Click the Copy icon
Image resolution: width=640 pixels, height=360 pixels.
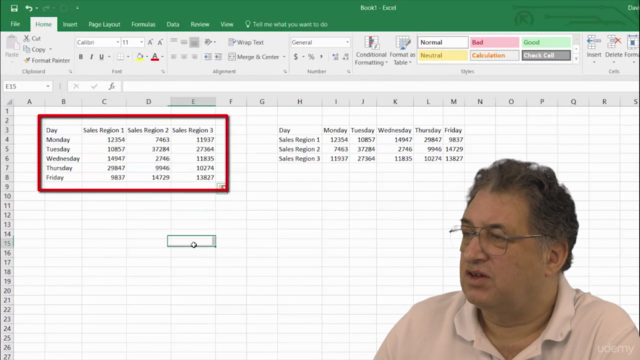point(27,49)
